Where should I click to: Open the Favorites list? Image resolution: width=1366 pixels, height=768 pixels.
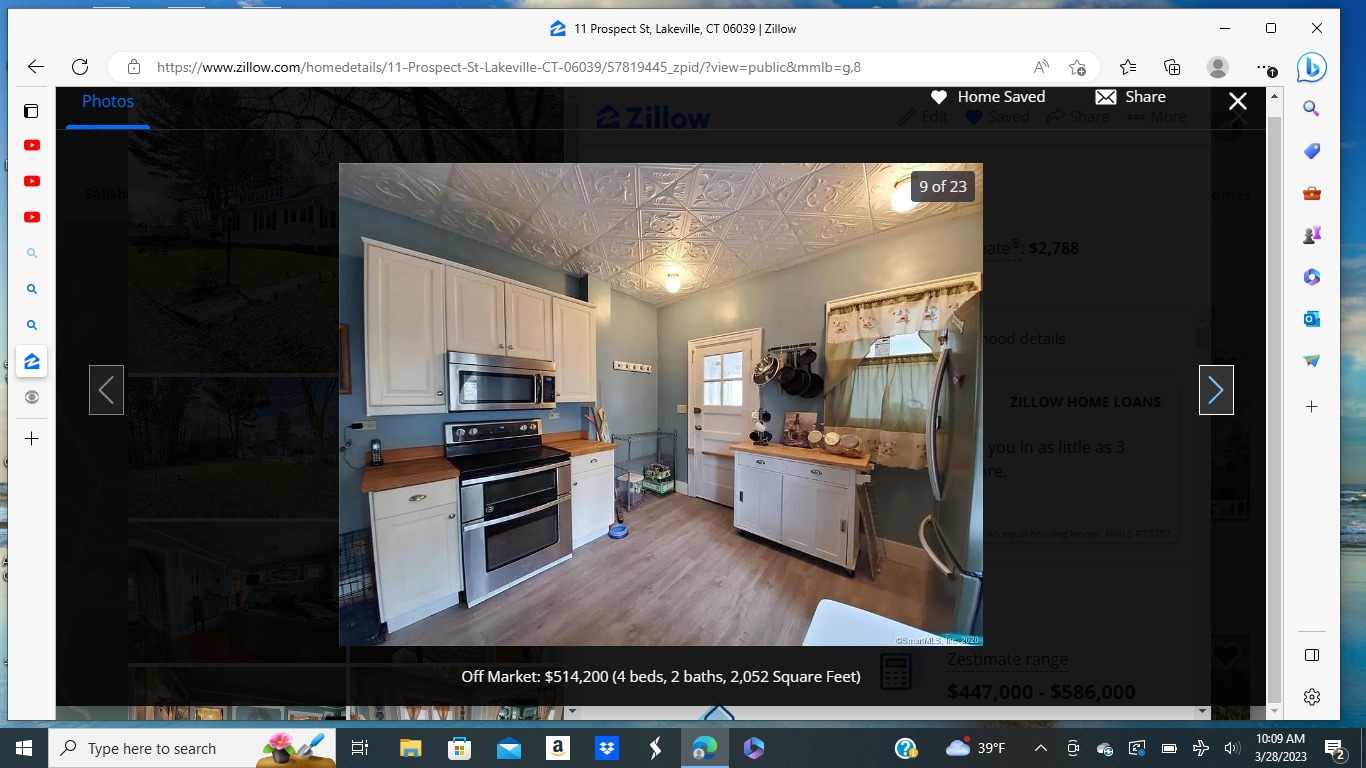coord(1128,67)
